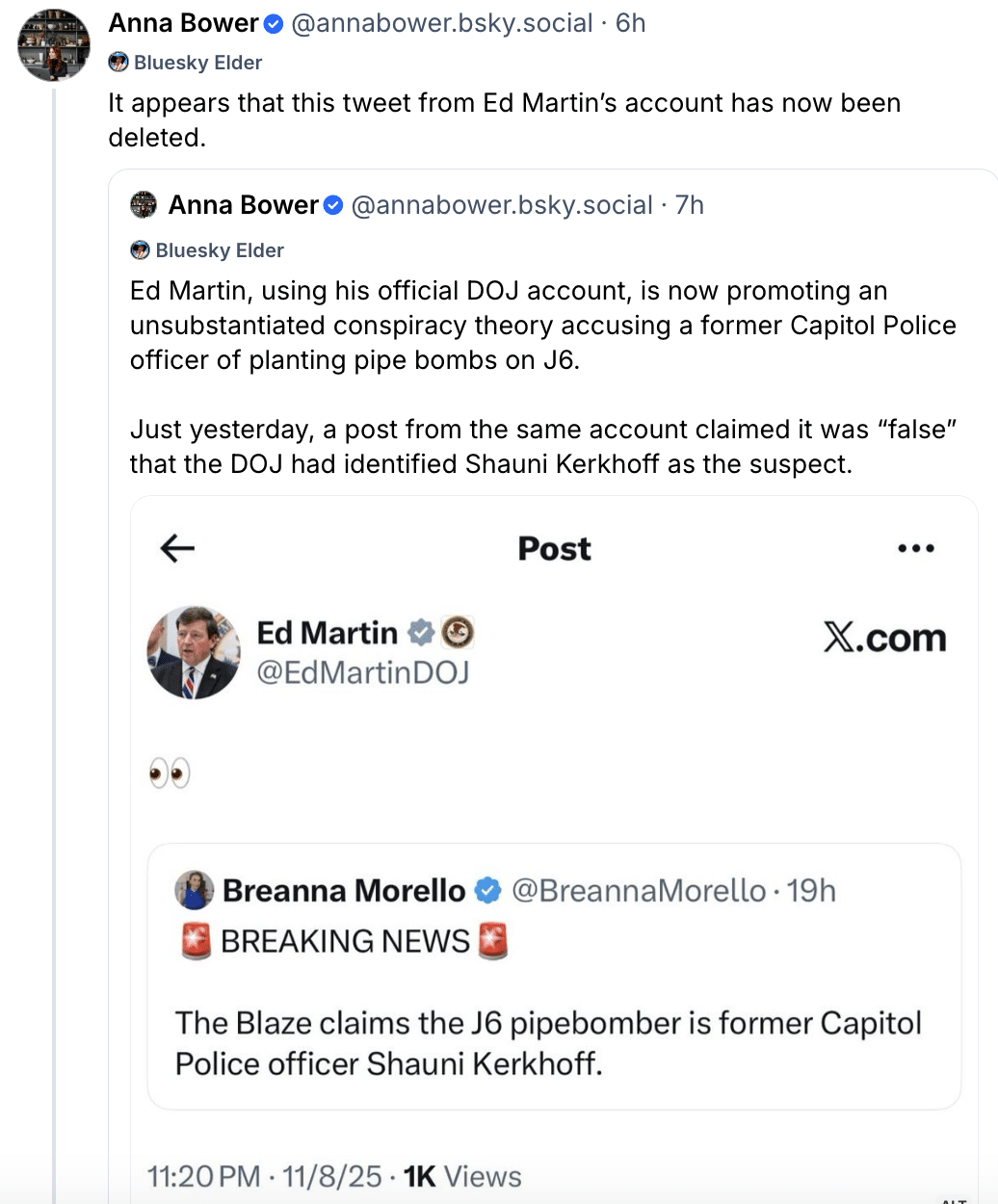Screen dimensions: 998x1204
Task: Click the gray verified badge next to Ed Martin
Action: 420,633
